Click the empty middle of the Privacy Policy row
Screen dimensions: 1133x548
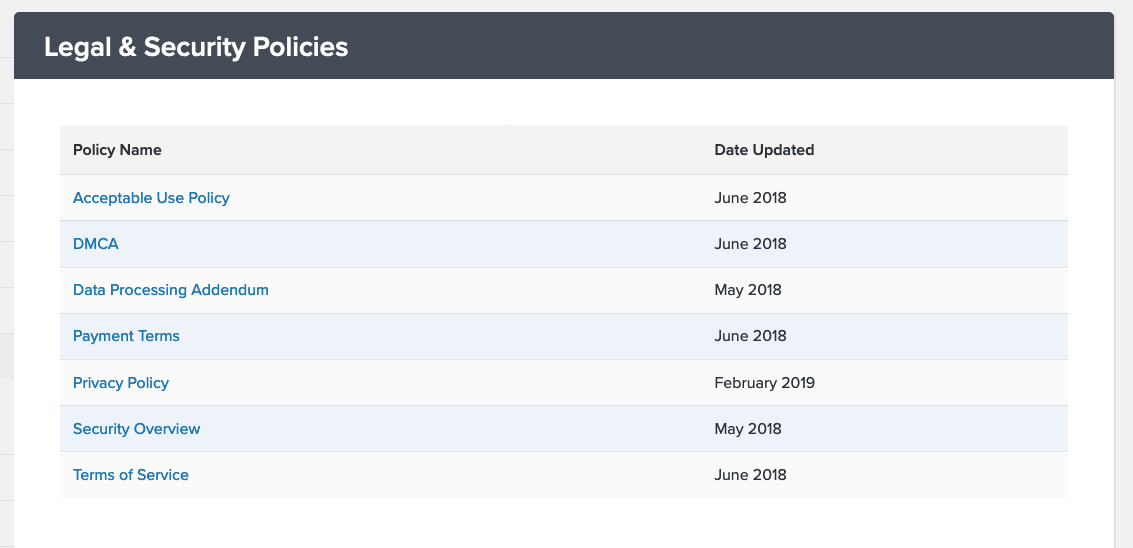pyautogui.click(x=441, y=382)
